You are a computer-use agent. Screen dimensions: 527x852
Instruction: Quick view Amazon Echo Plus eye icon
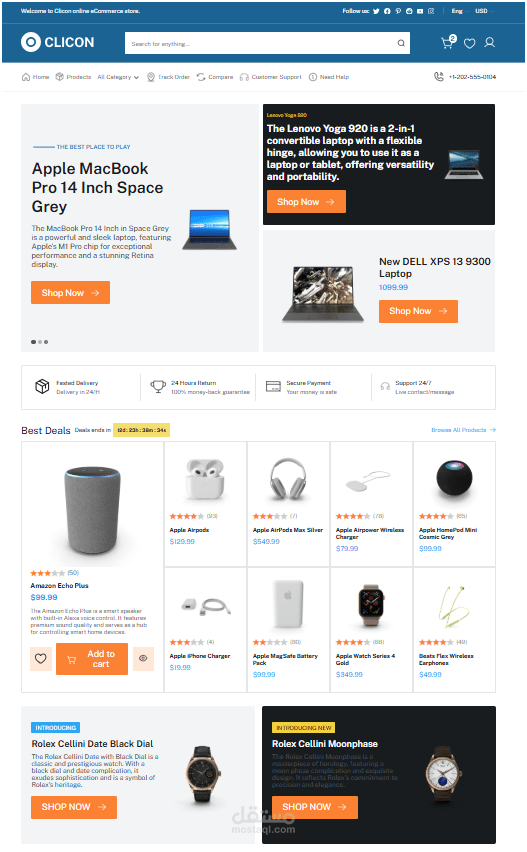point(143,659)
